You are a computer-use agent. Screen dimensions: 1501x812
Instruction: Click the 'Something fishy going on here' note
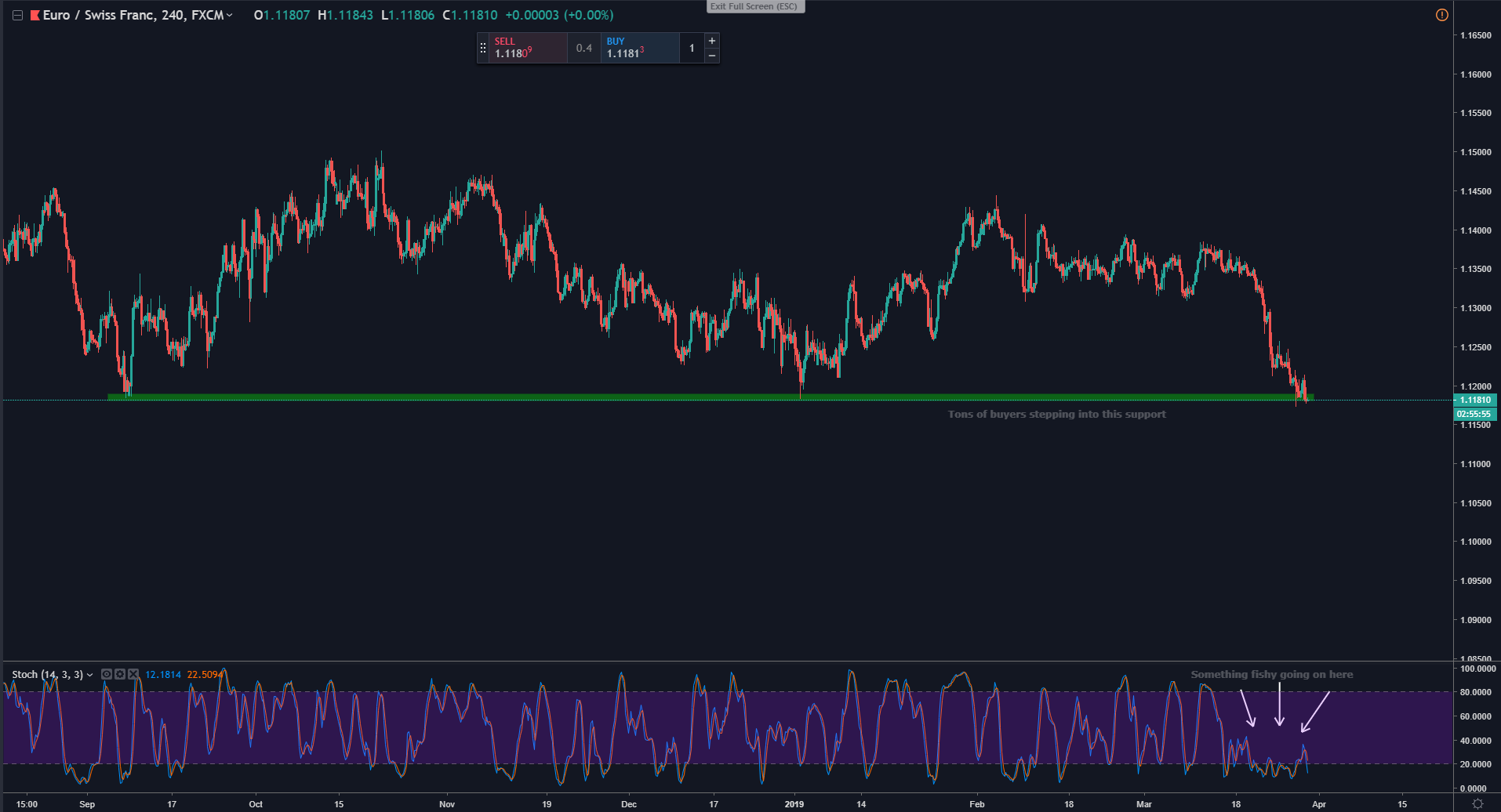(1271, 675)
